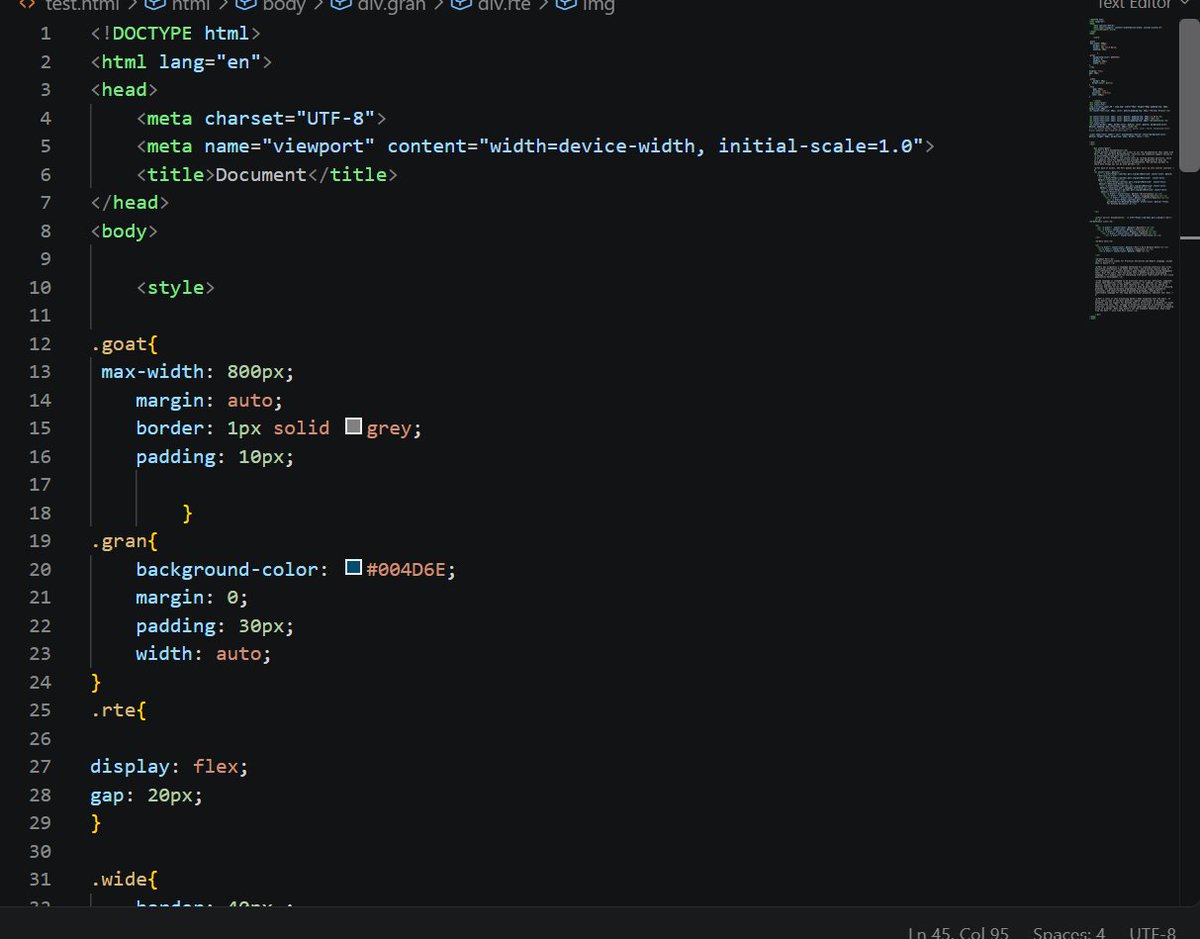Click the opening body tag on line 8
1200x939 pixels.
click(x=124, y=230)
